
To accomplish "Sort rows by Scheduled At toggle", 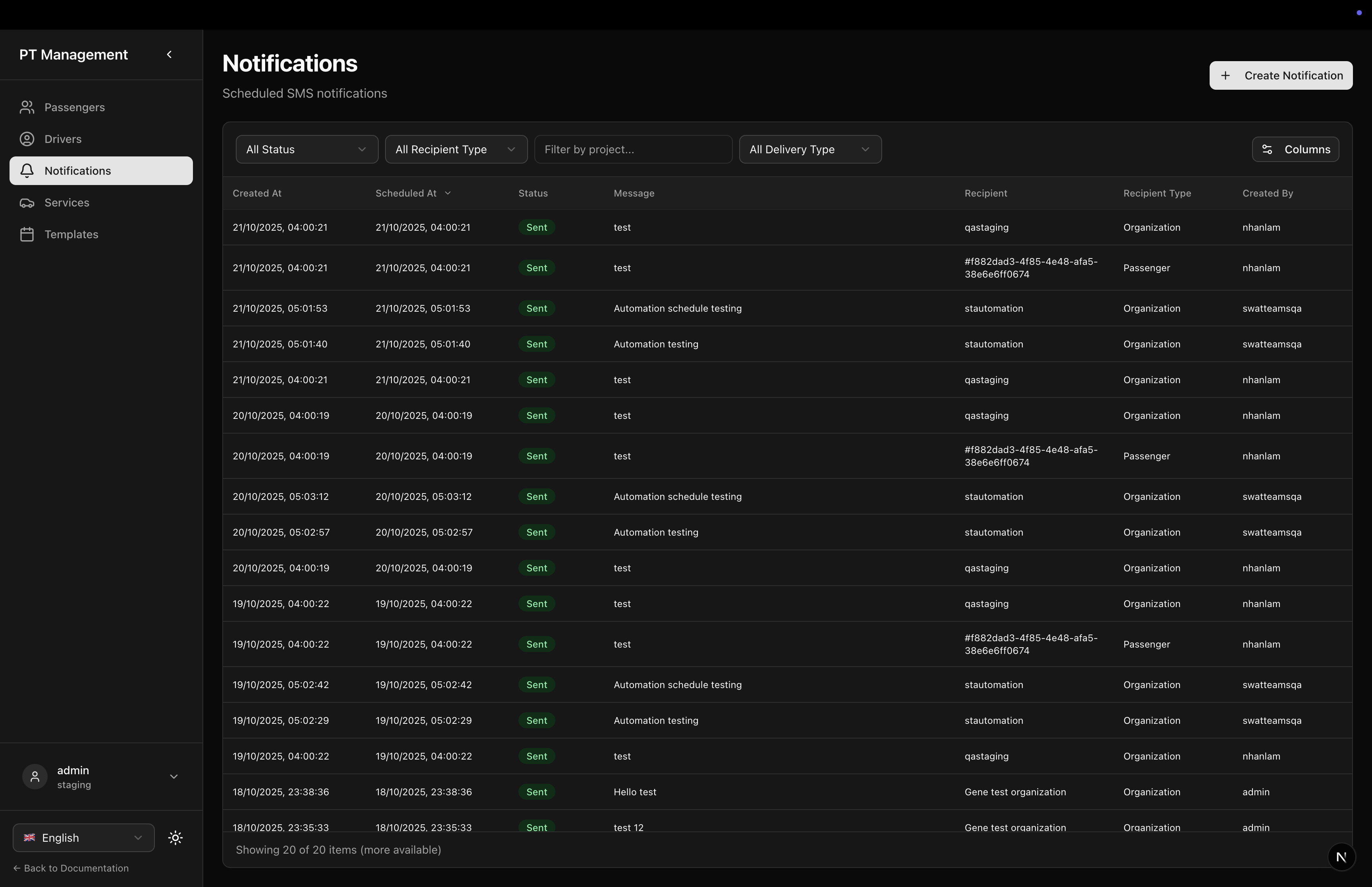I will (448, 193).
